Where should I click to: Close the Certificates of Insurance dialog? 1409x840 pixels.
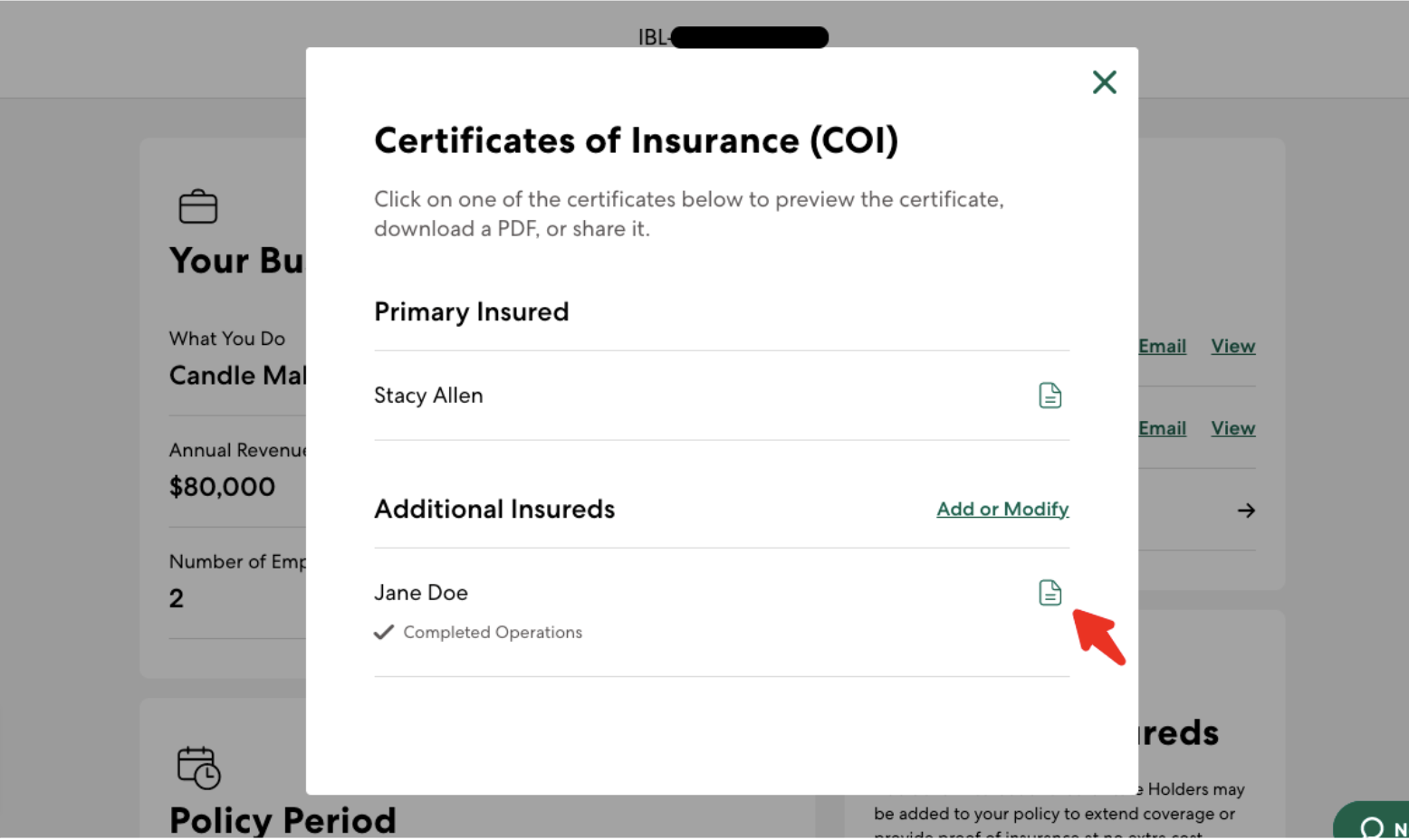[x=1104, y=82]
